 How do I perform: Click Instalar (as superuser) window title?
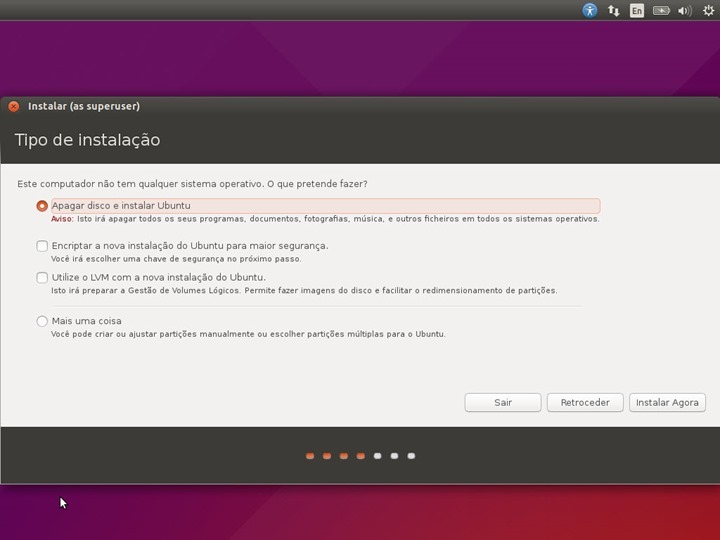coord(84,106)
